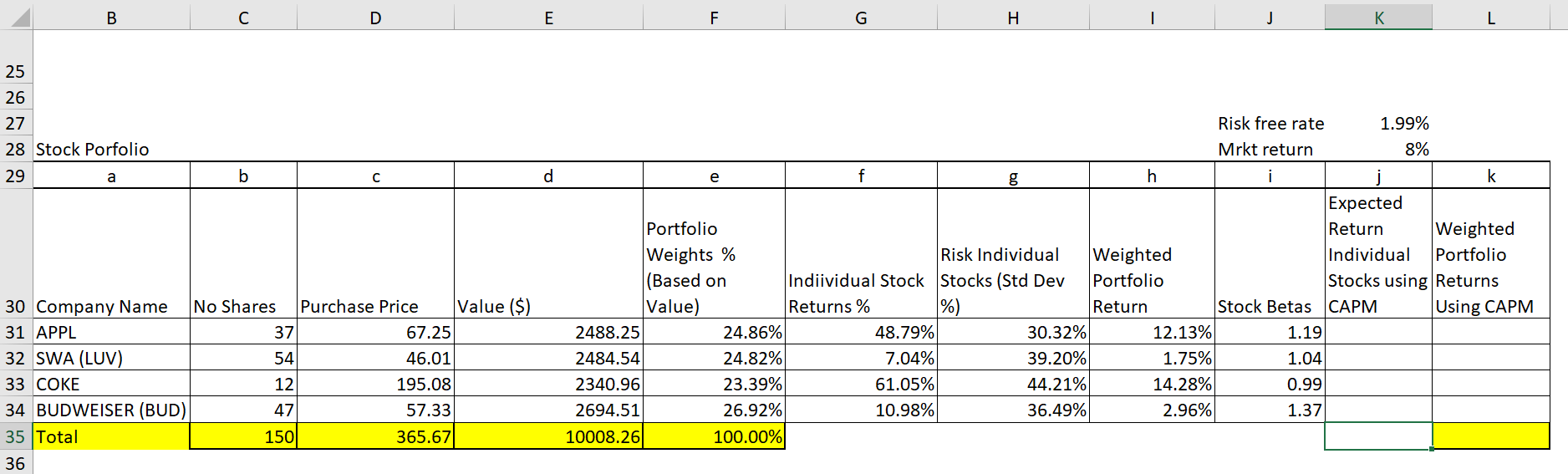Click APPL beta value 1.19
The height and width of the screenshot is (474, 1568).
[x=1270, y=332]
